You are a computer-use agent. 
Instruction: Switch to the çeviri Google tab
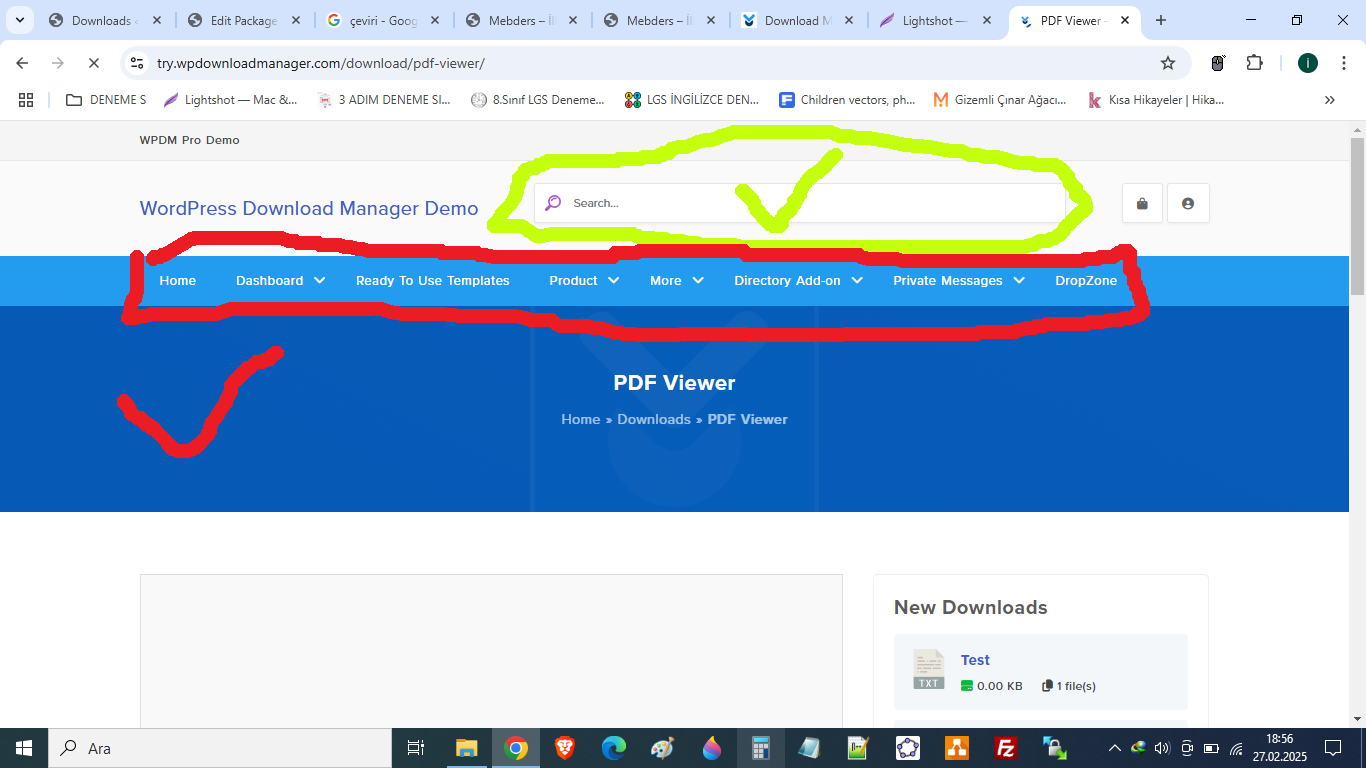[x=382, y=20]
